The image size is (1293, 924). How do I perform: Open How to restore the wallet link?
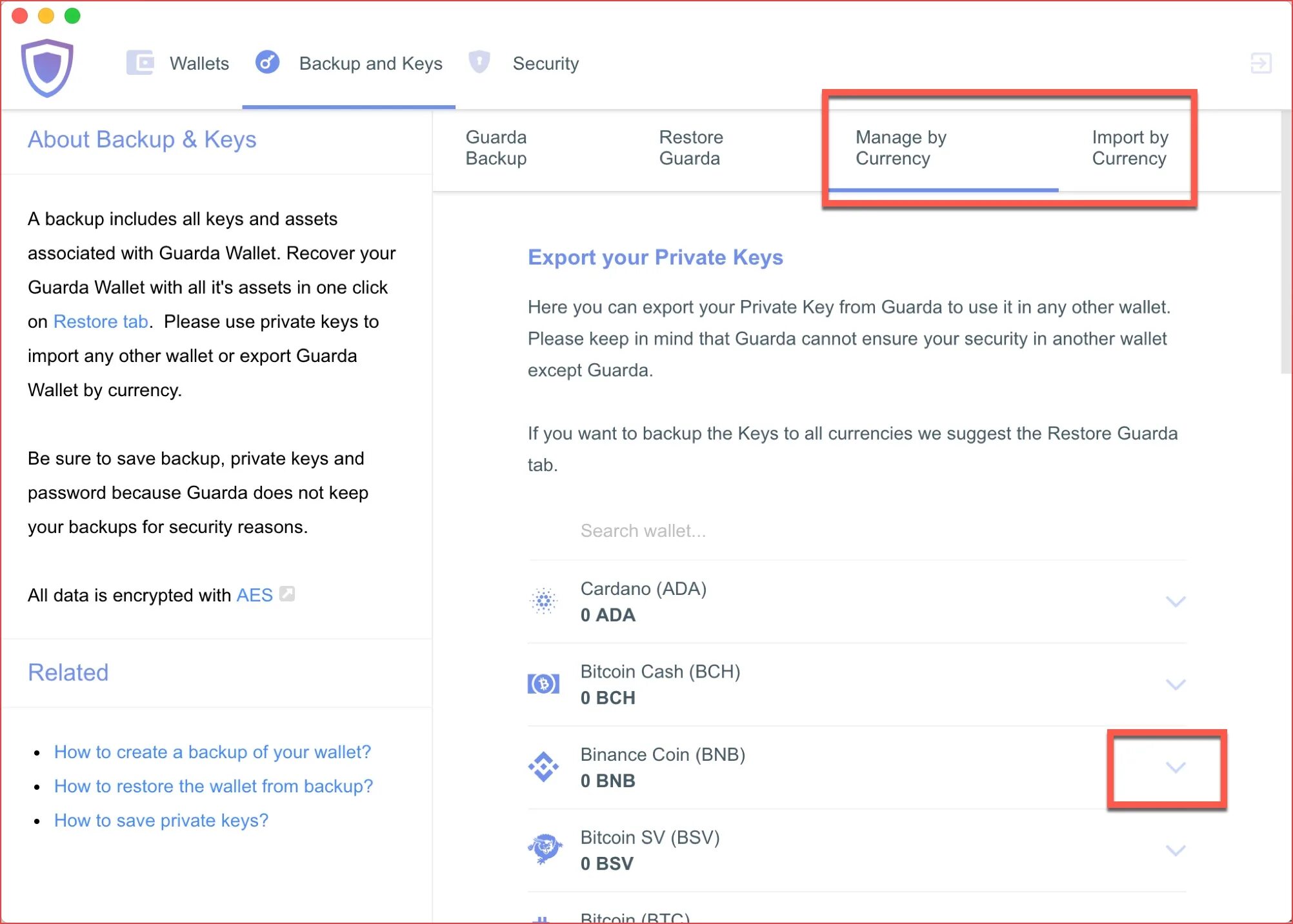point(214,786)
